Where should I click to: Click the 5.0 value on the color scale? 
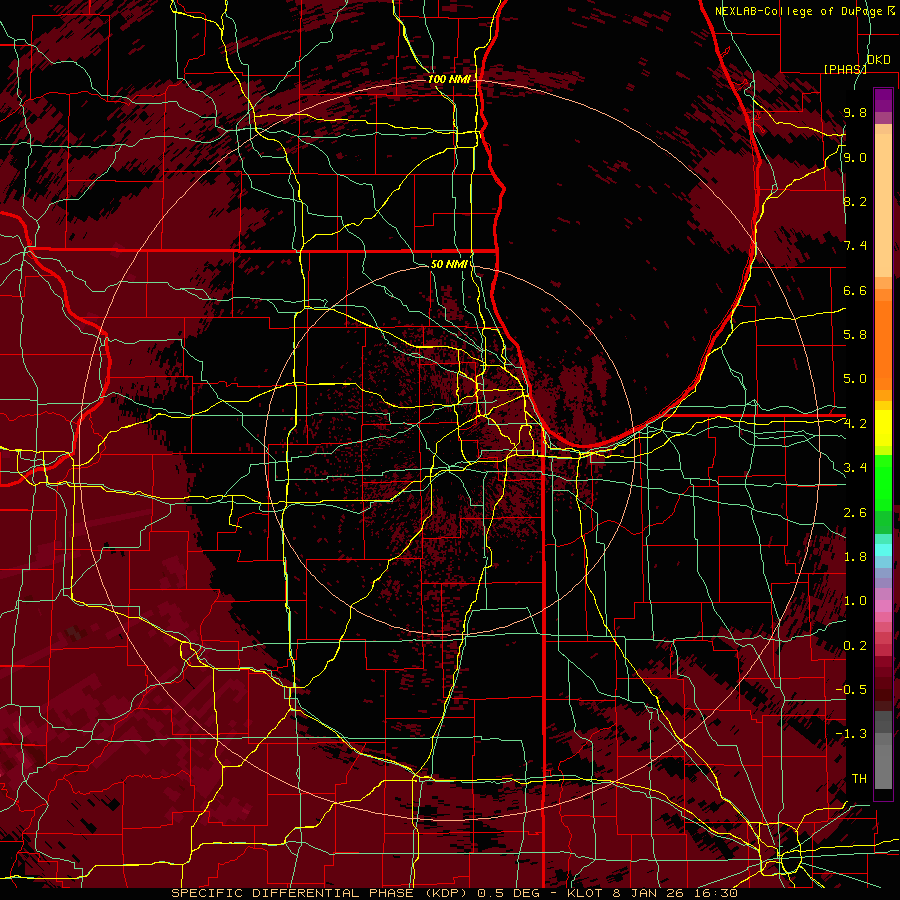pyautogui.click(x=855, y=379)
